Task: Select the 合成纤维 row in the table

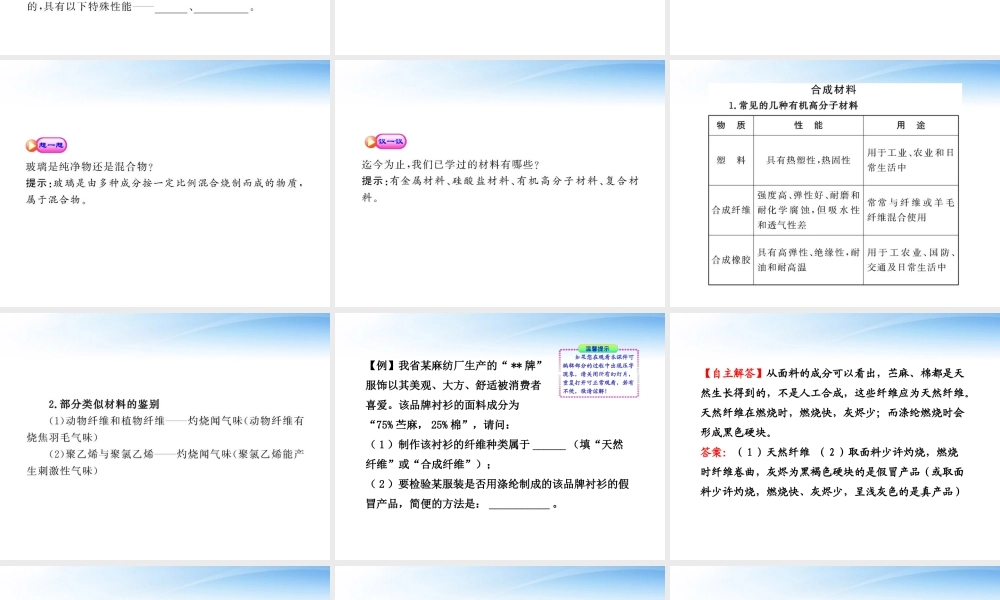Action: pyautogui.click(x=732, y=209)
